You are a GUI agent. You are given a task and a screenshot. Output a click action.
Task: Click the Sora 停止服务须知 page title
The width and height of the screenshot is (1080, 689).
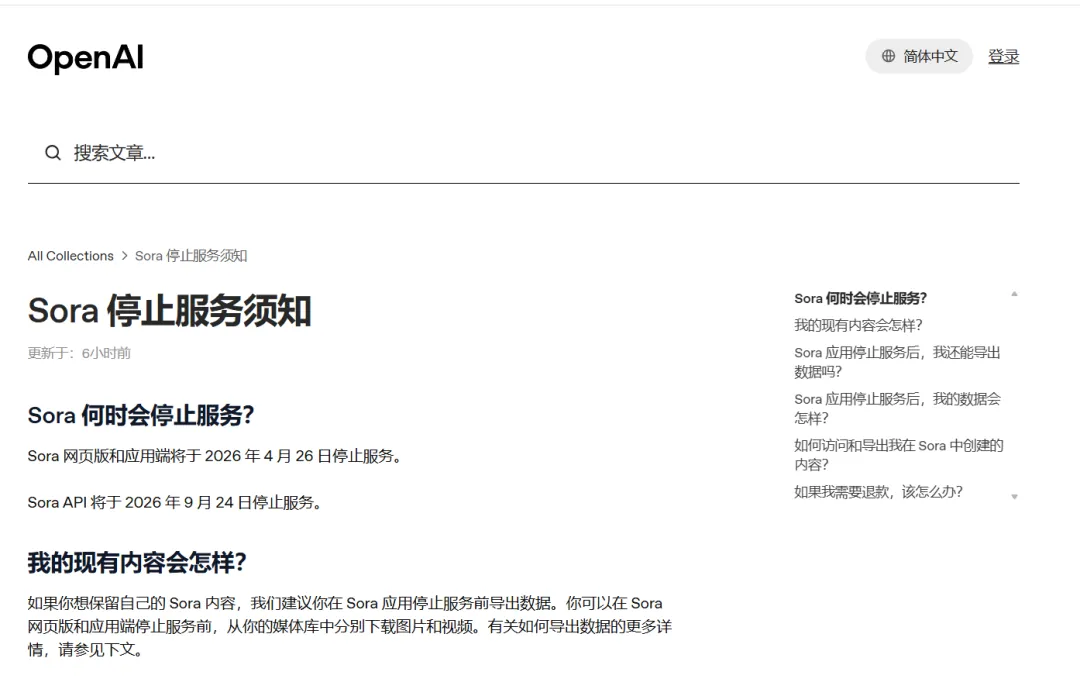coord(169,311)
